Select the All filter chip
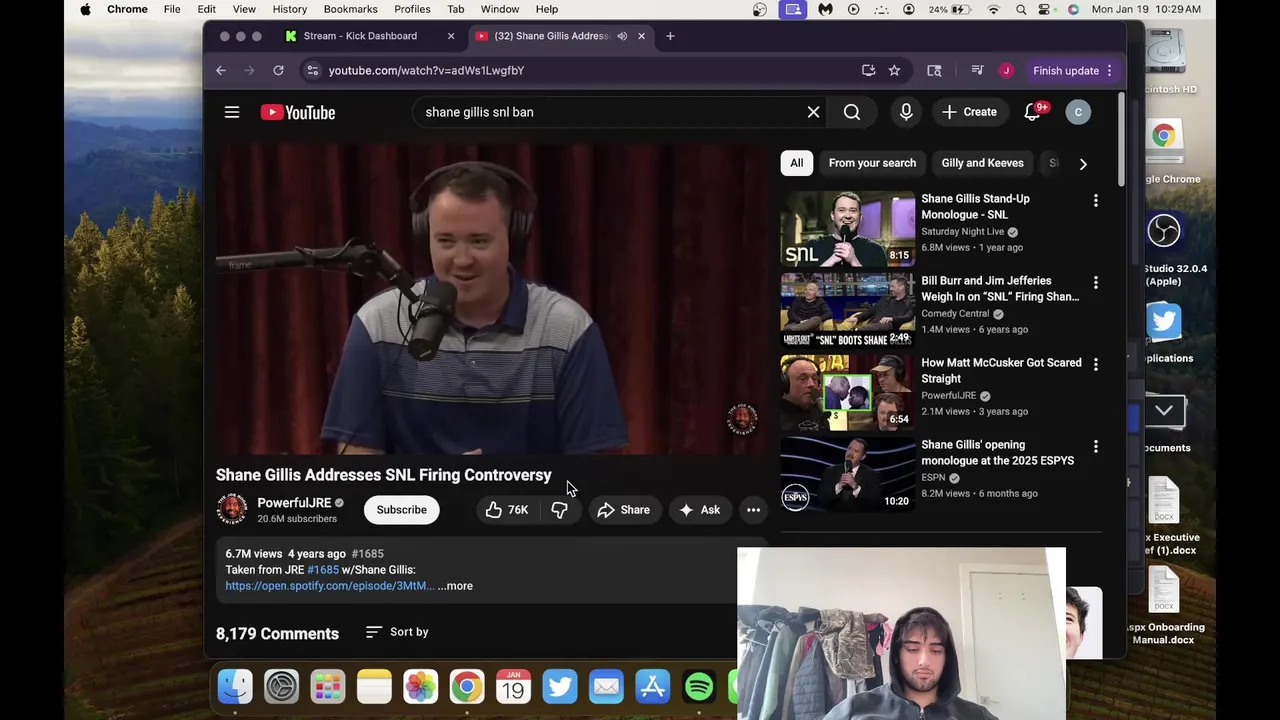The height and width of the screenshot is (720, 1280). click(x=796, y=163)
